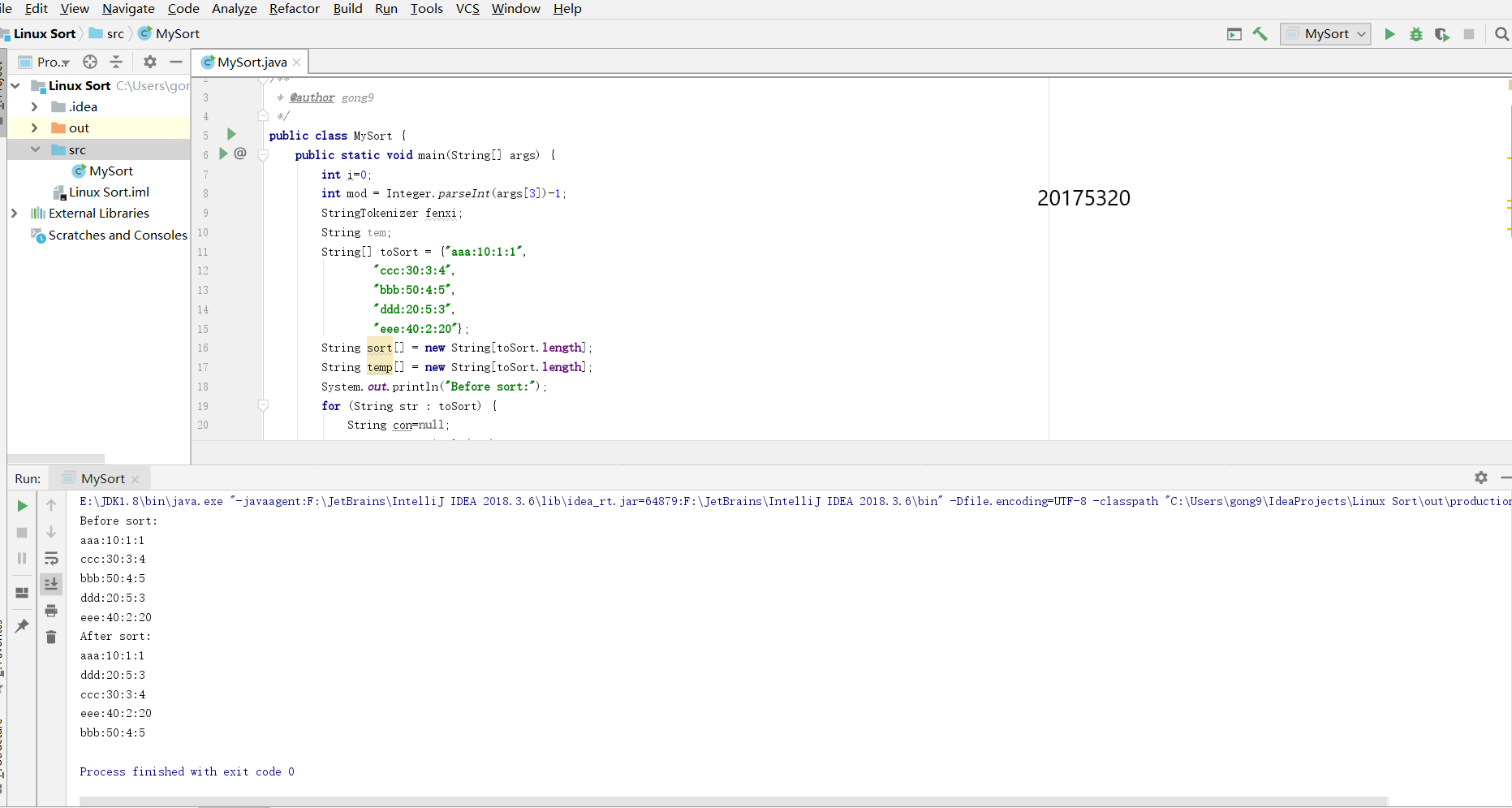Expand the .idea folder

[34, 106]
